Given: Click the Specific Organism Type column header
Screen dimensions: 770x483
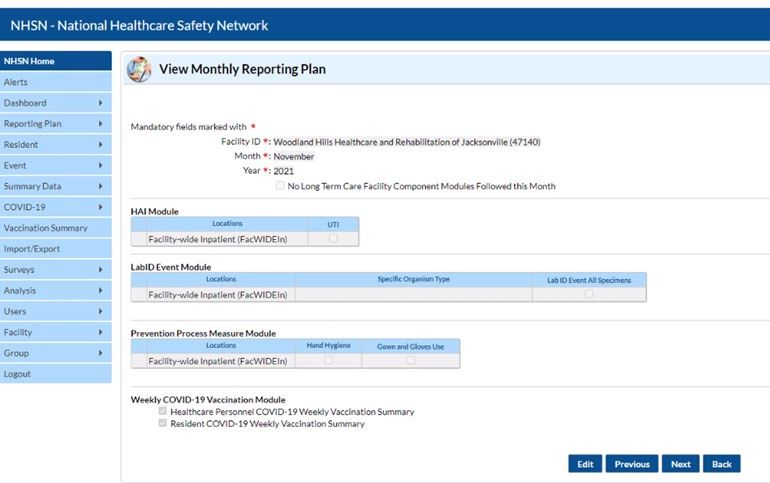Looking at the screenshot, I should point(413,279).
